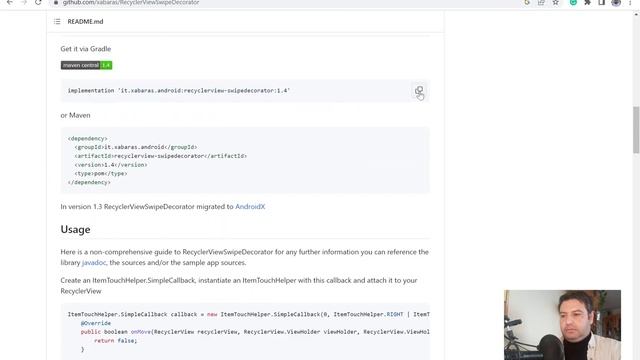Click the 'Create an ItemTouchHelper.SimpleCallback' paragraph

[239, 286]
